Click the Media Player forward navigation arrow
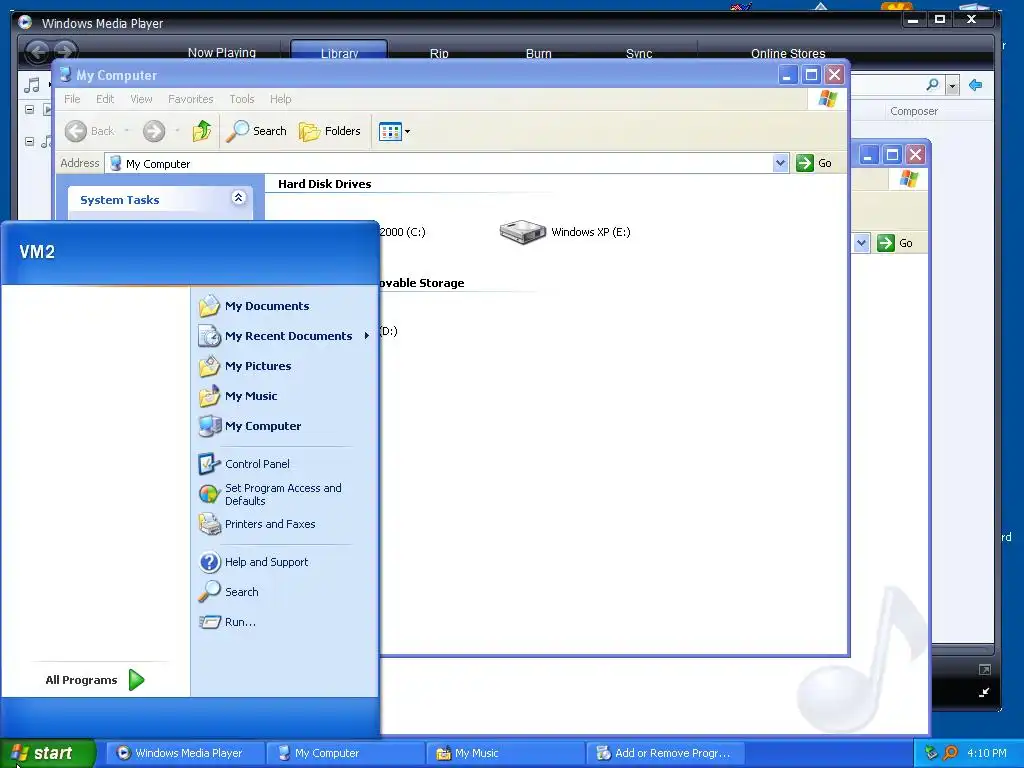This screenshot has width=1024, height=768. point(65,51)
